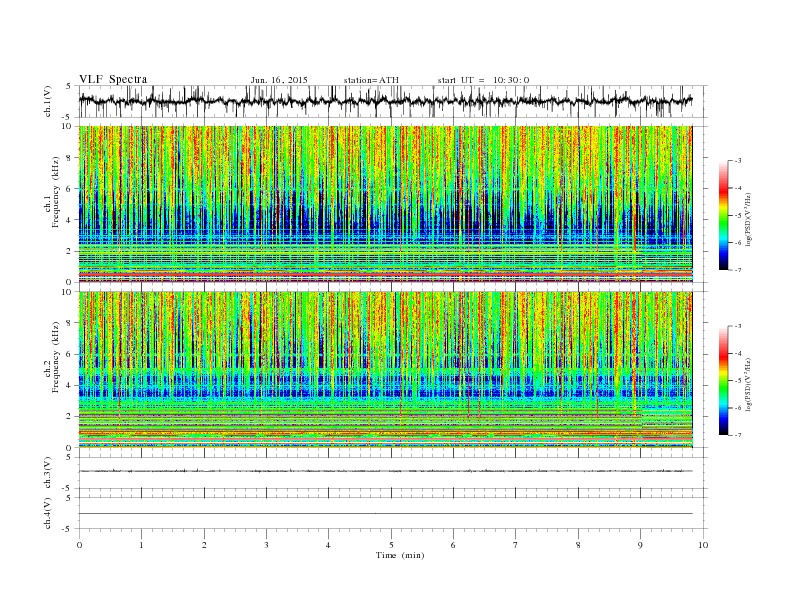Image resolution: width=792 pixels, height=612 pixels.
Task: Select the date text "Jun. 16, 2015"
Action: click(279, 80)
